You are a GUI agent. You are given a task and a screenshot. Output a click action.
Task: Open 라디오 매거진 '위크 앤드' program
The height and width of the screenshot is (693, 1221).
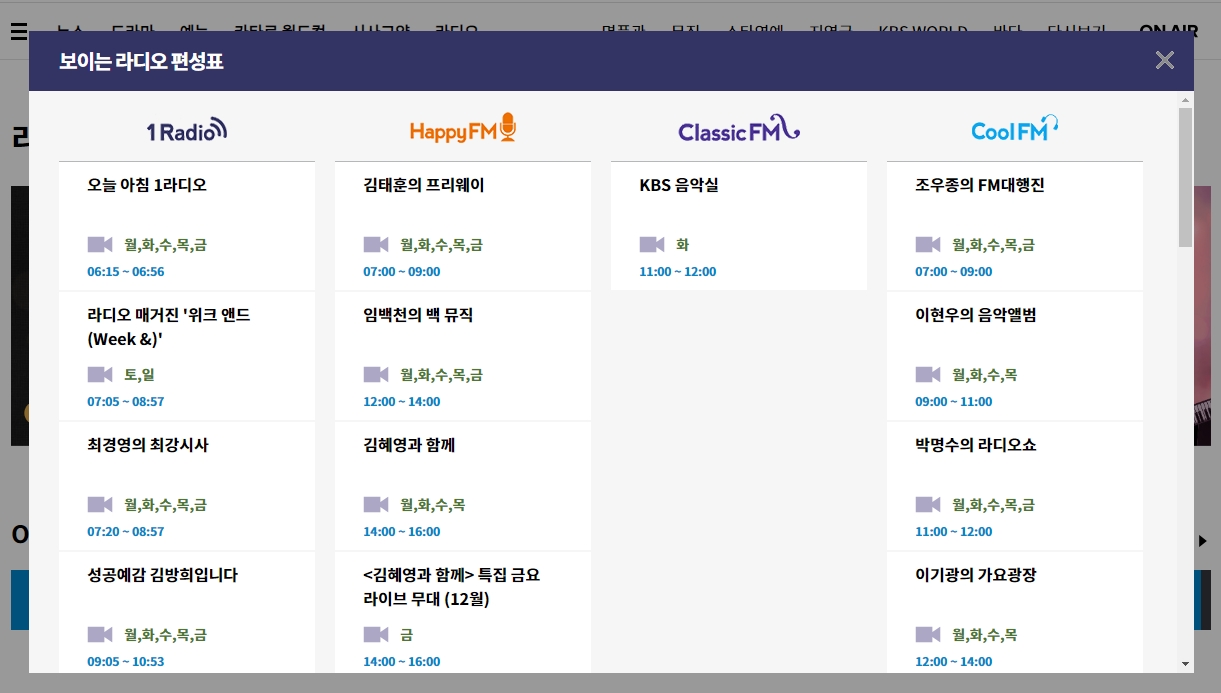click(169, 327)
